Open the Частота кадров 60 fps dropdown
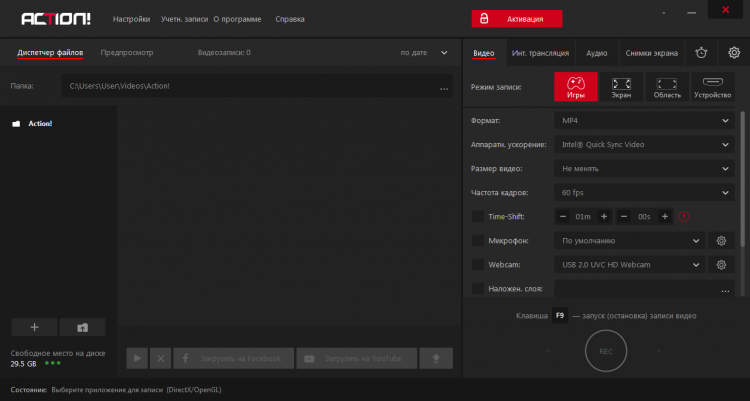Image resolution: width=750 pixels, height=401 pixels. (x=644, y=193)
